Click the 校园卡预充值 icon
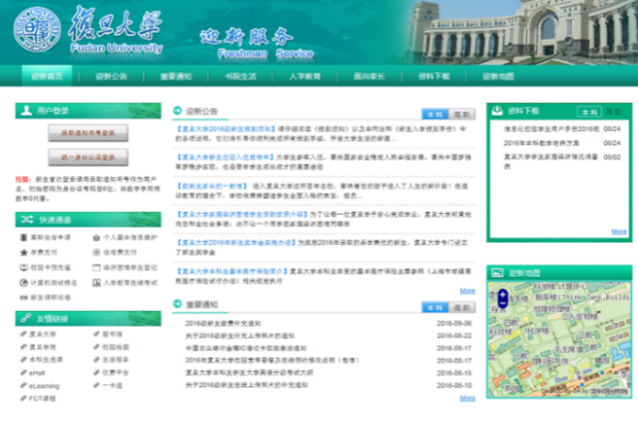 23,268
